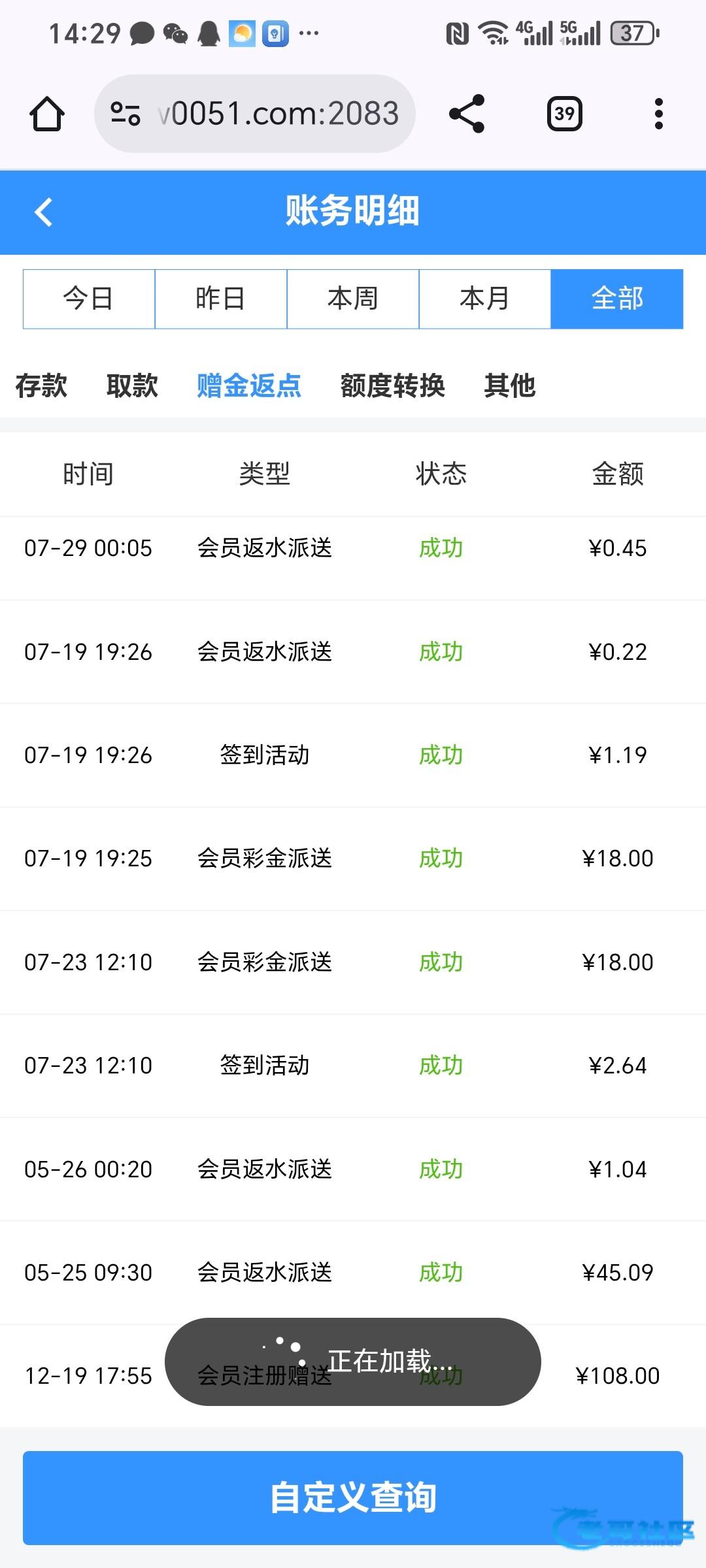Open site settings icon in address bar
Image resolution: width=706 pixels, height=1568 pixels.
coord(125,114)
